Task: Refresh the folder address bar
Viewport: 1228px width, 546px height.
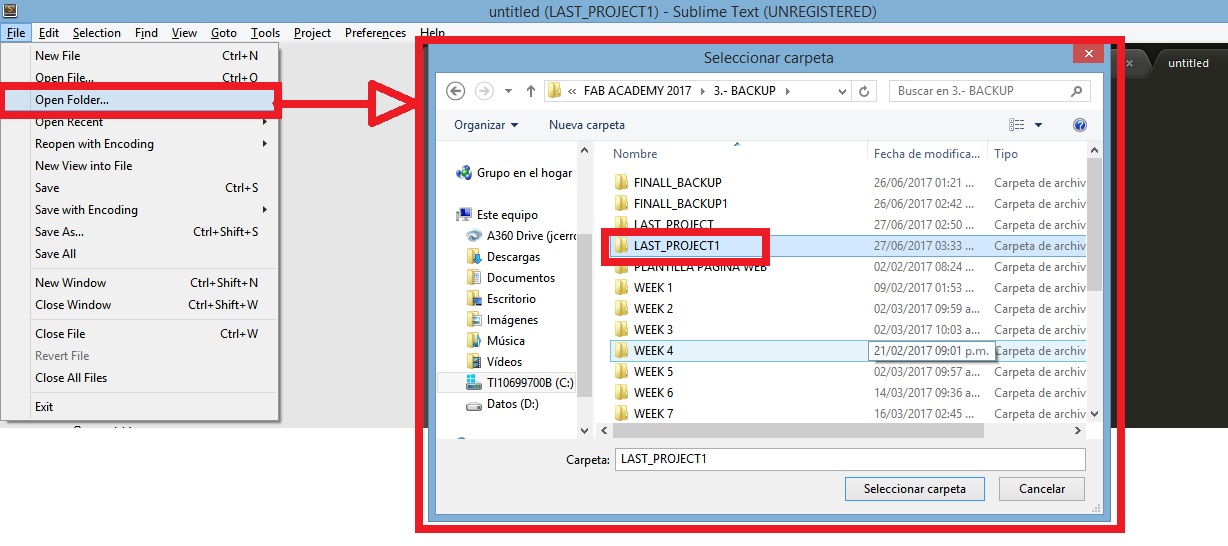Action: (x=865, y=91)
